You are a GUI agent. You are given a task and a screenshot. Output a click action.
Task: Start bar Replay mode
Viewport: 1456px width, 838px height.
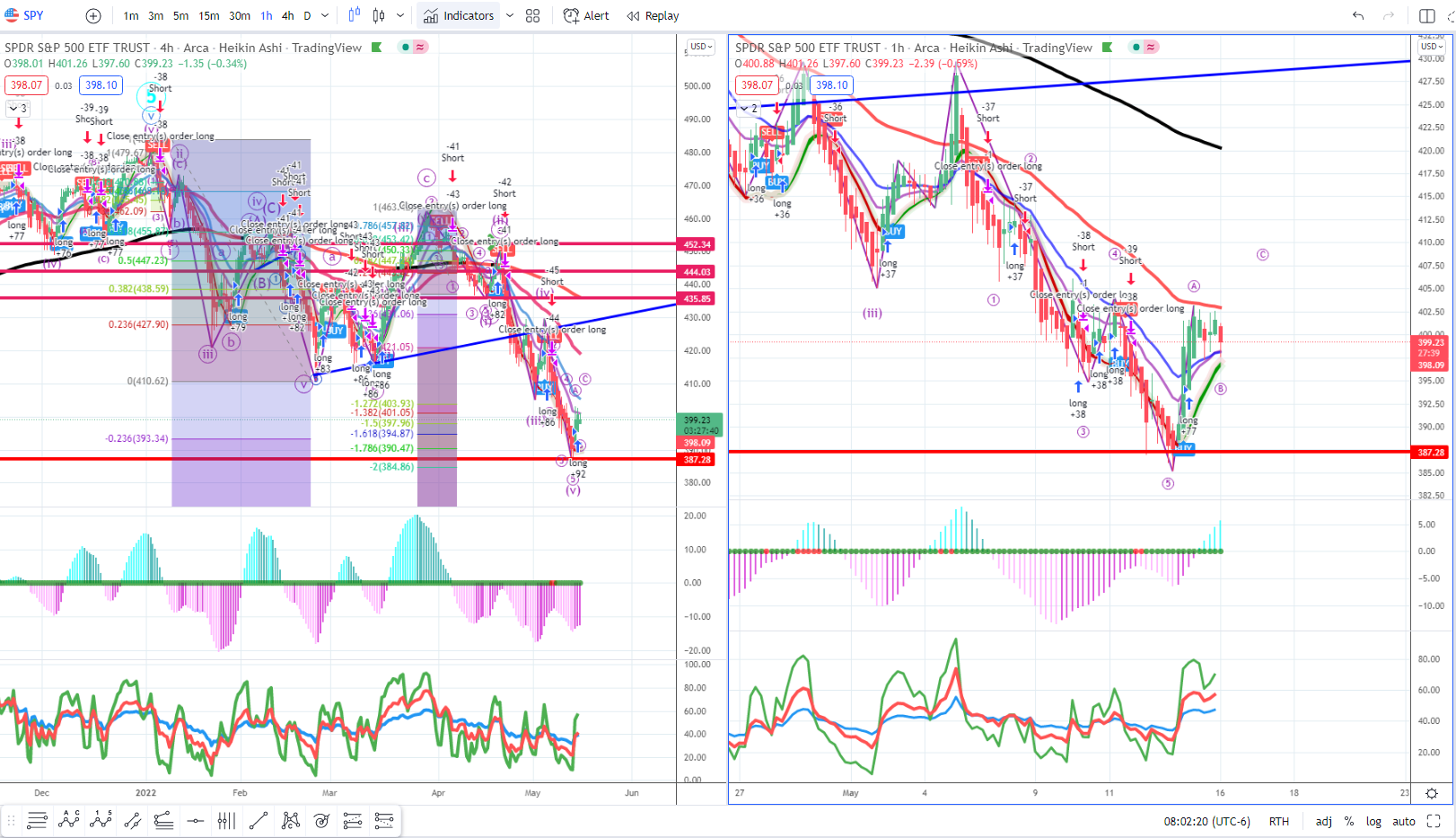(653, 15)
